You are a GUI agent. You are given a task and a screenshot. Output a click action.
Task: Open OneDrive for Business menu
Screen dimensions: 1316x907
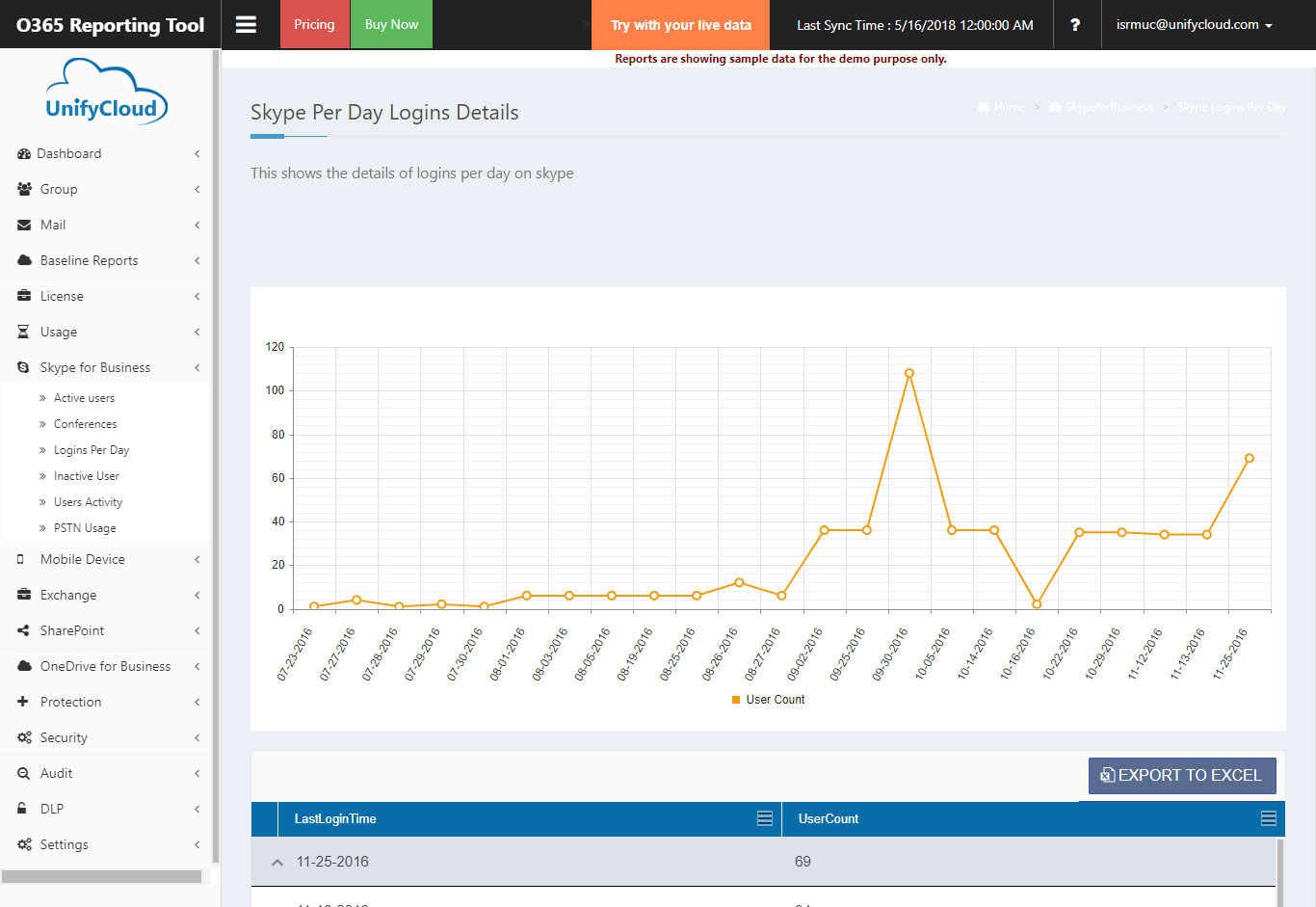105,666
